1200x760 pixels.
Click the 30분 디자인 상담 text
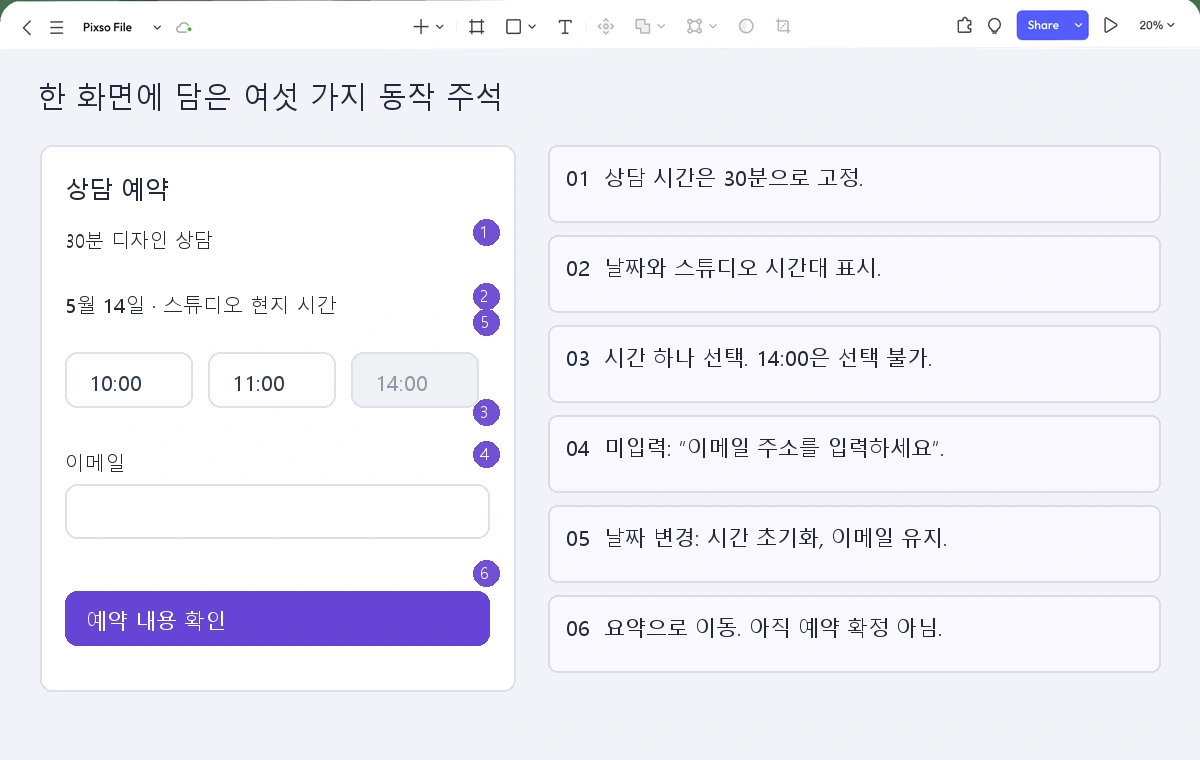(x=139, y=240)
